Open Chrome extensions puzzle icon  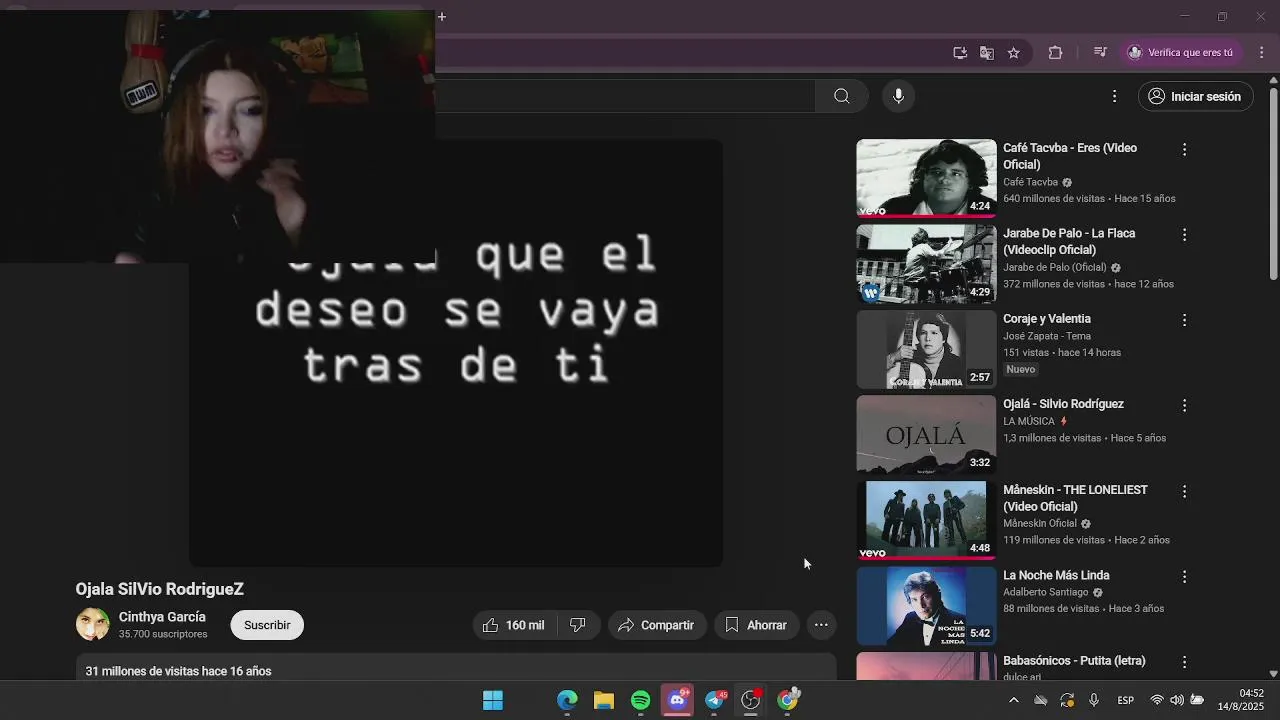coord(1055,53)
